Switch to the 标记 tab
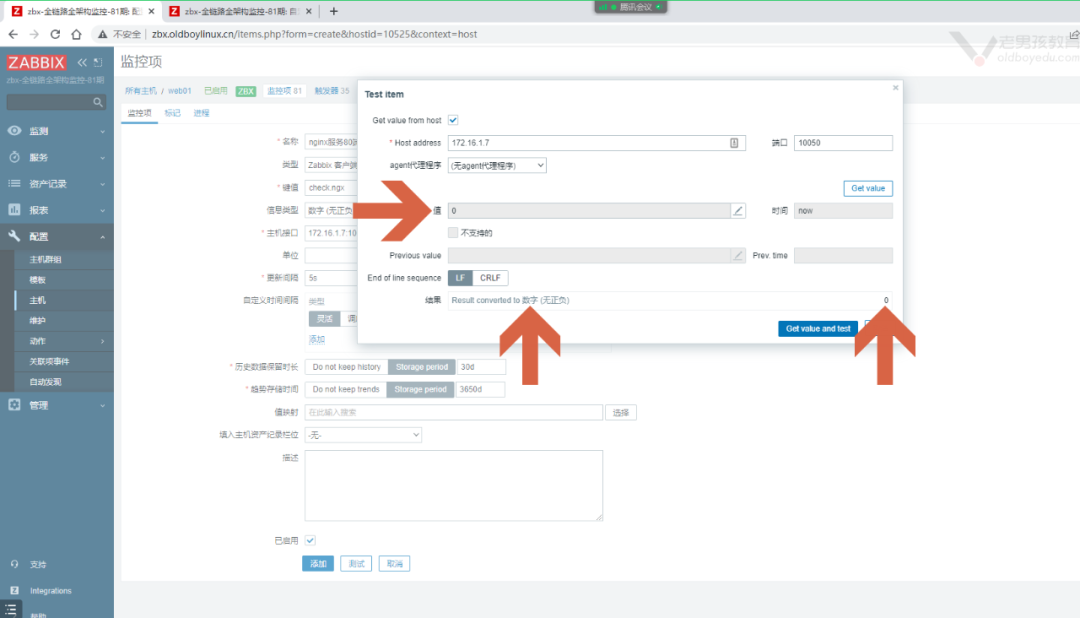This screenshot has height=618, width=1080. (172, 113)
